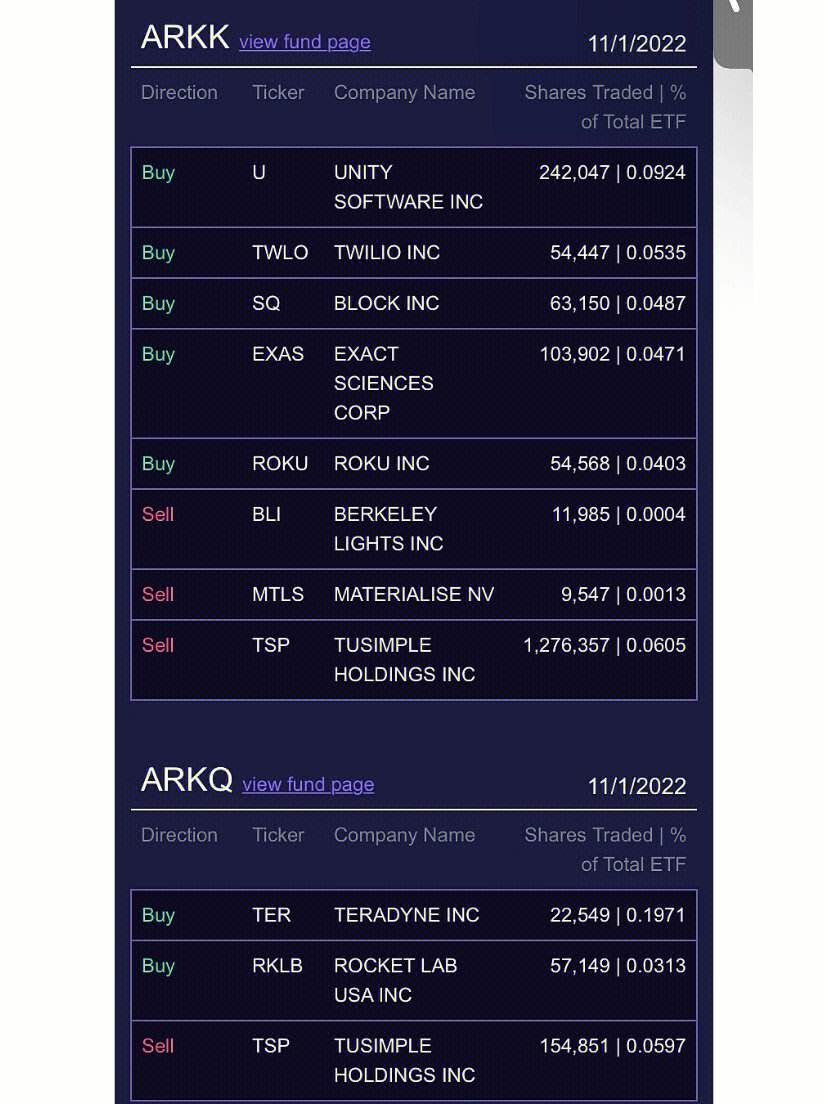Screen dimensions: 828x1104
Task: Click the BERKELEY LIGHTS INC sell row
Action: [414, 529]
